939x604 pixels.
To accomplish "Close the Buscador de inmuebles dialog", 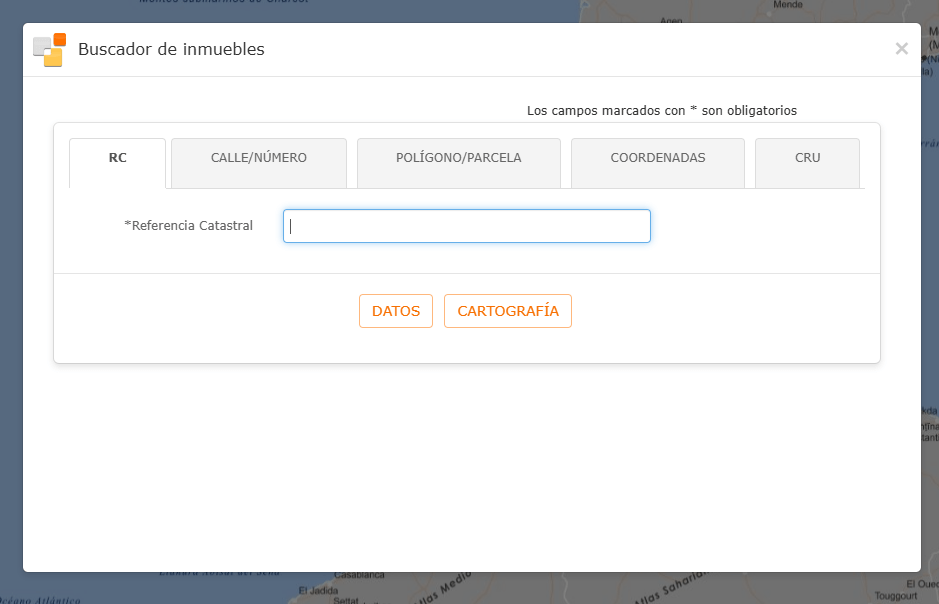I will click(901, 48).
